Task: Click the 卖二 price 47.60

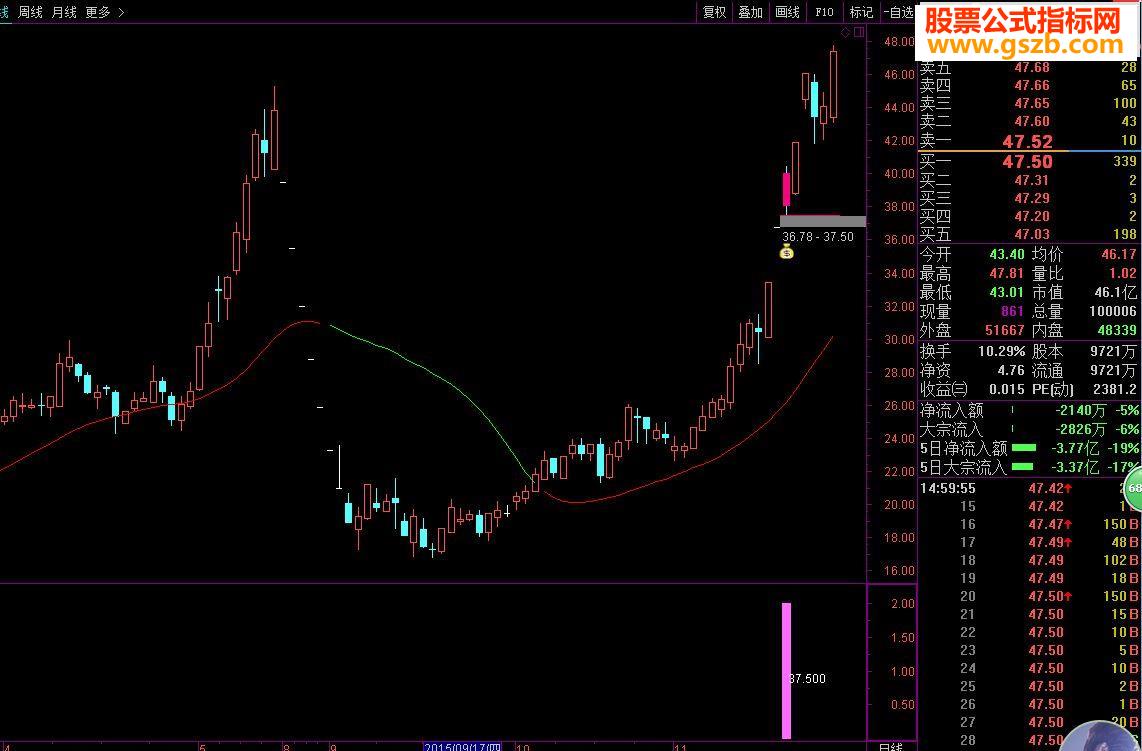Action: tap(1032, 122)
